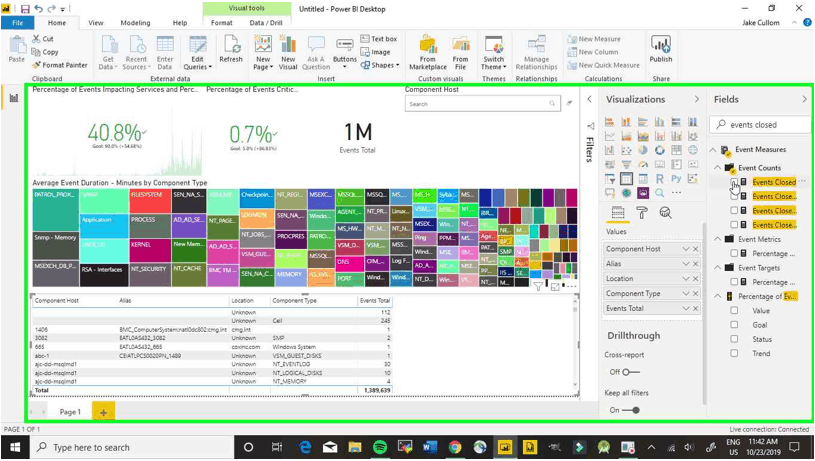
Task: Open the Alias field dropdown chevron
Action: (686, 264)
